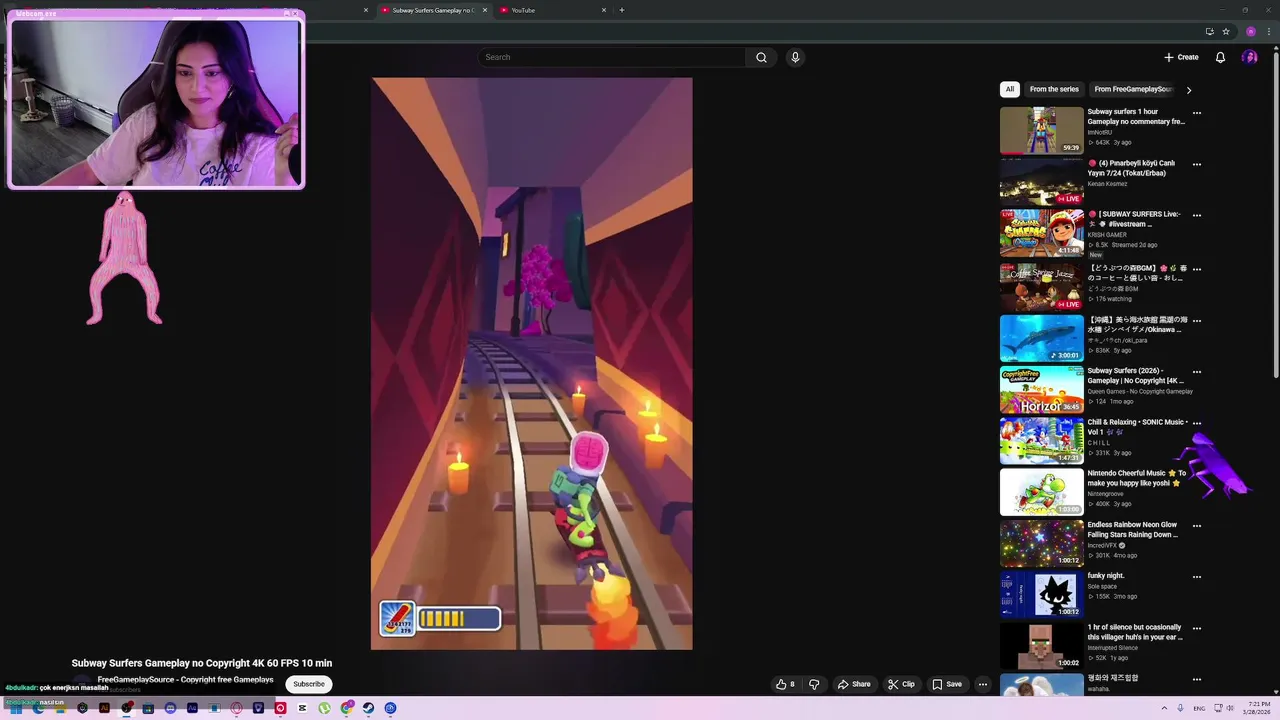Bookmark this page with star icon
The width and height of the screenshot is (1280, 720).
click(1226, 32)
